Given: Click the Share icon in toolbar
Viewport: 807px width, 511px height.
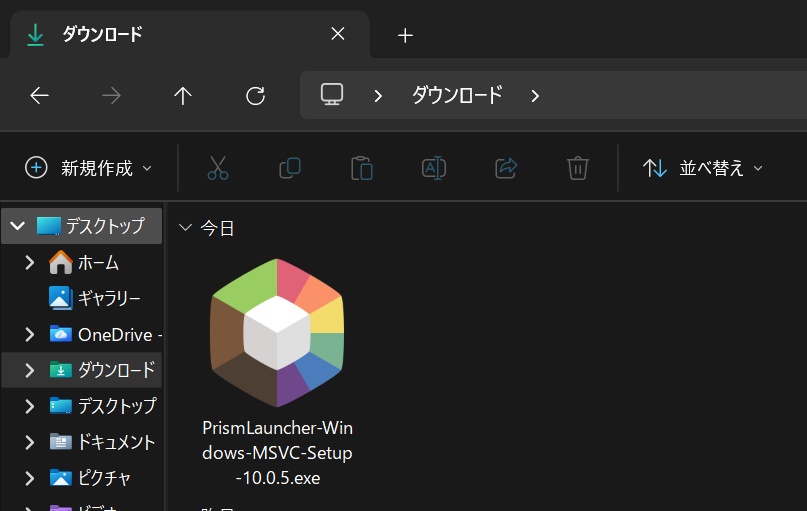Looking at the screenshot, I should point(506,168).
